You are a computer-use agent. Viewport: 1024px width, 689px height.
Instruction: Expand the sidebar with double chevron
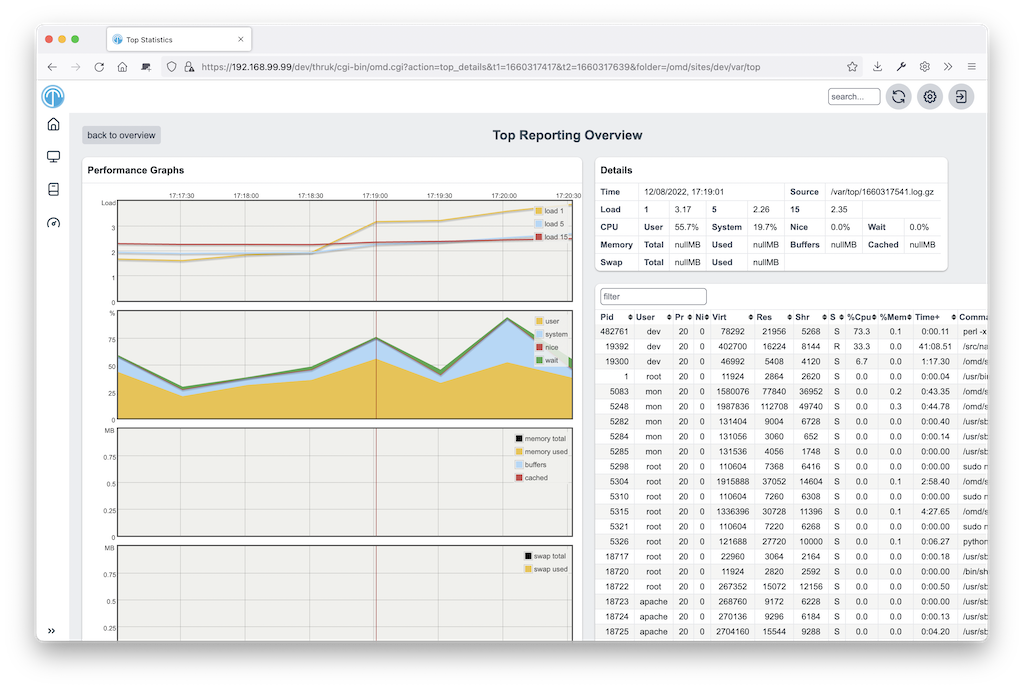pos(52,630)
